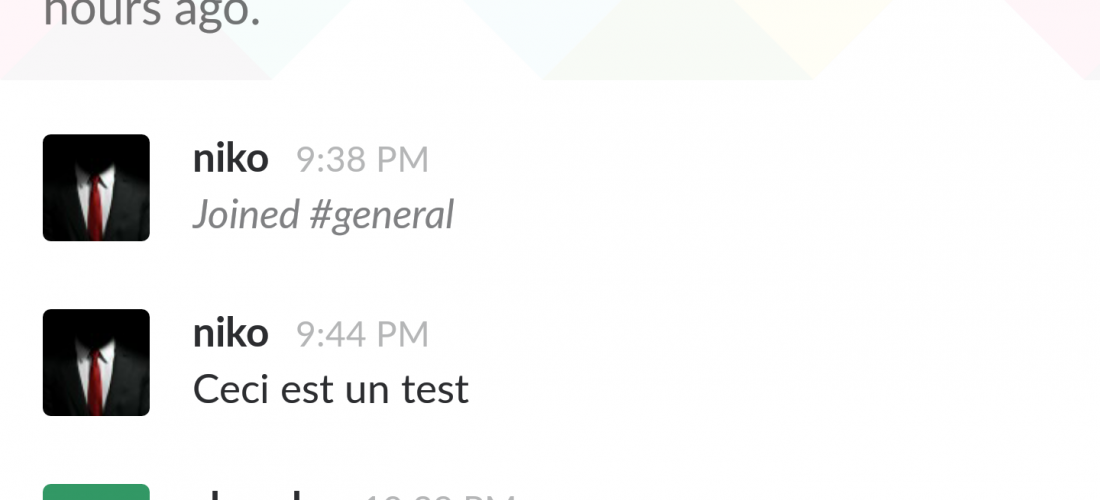Open niko's profile from the 9:38 PM username
1100x500 pixels.
point(230,159)
